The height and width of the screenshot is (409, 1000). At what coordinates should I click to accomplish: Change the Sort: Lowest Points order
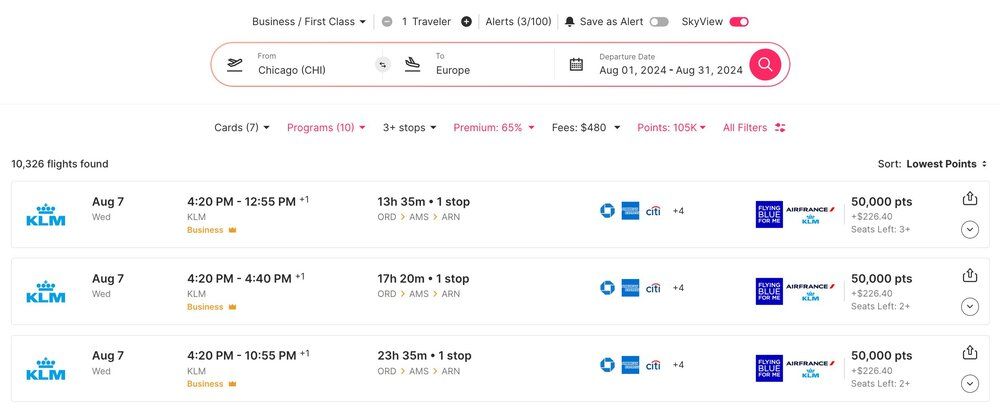coord(946,164)
